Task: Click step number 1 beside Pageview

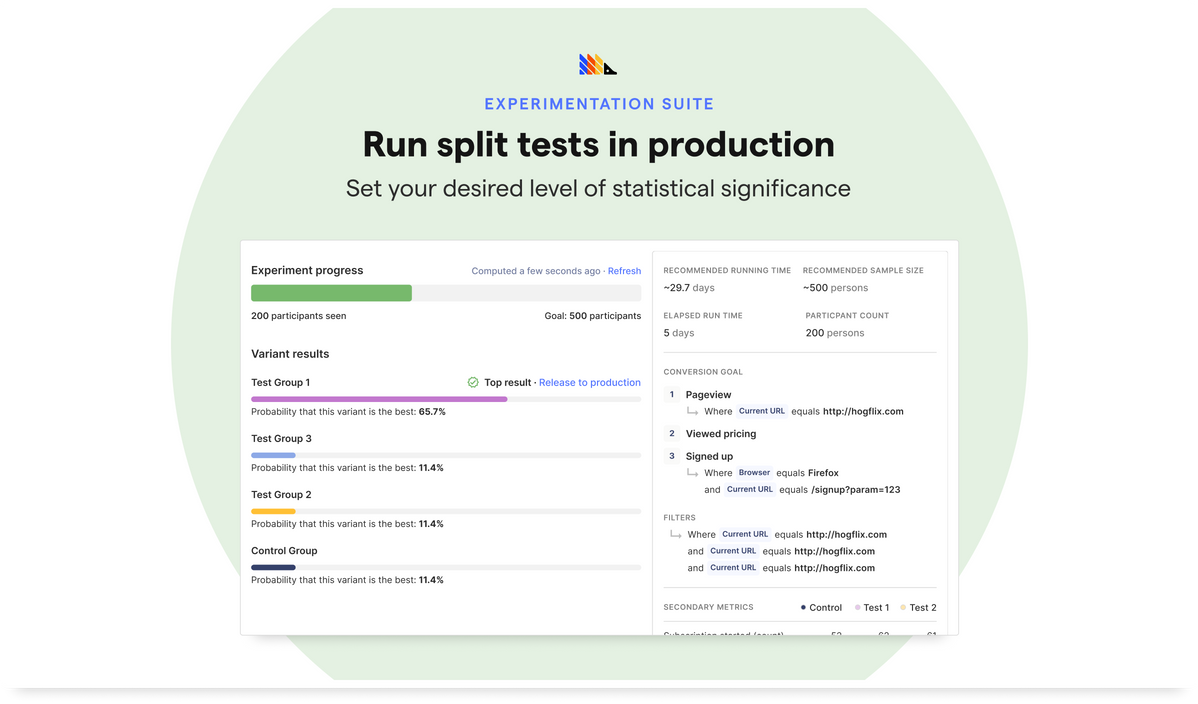Action: tap(671, 394)
